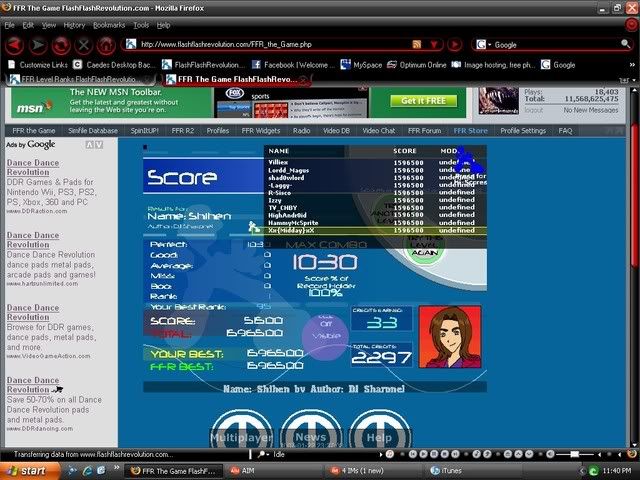Screen dimensions: 640x480
Task: Click the FFR Store navigation link
Action: click(470, 130)
